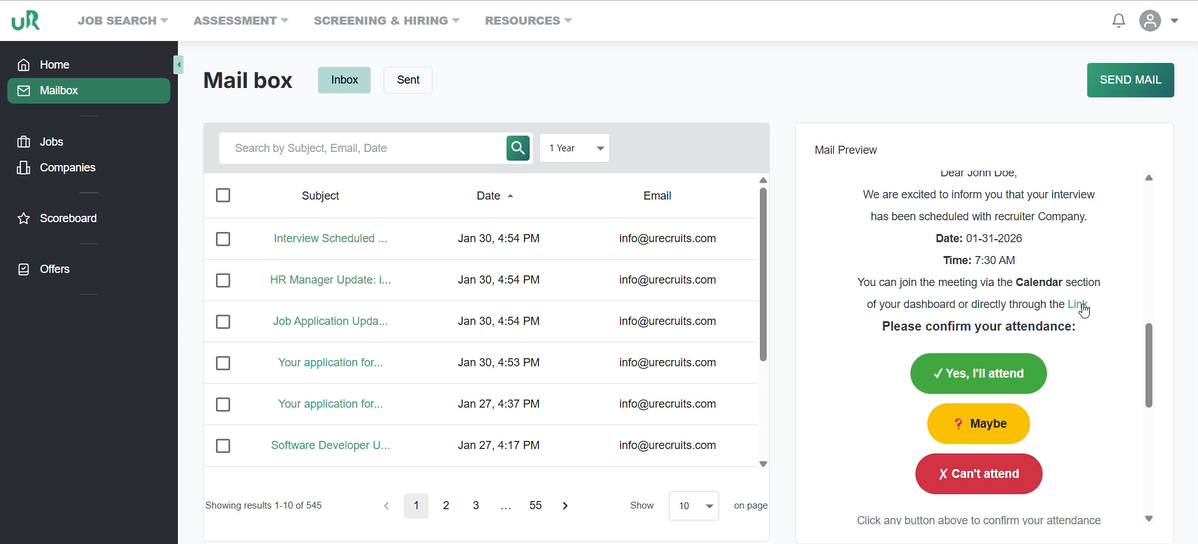Screen dimensions: 1198x544
Task: Toggle the select-all checkbox in header
Action: [223, 196]
